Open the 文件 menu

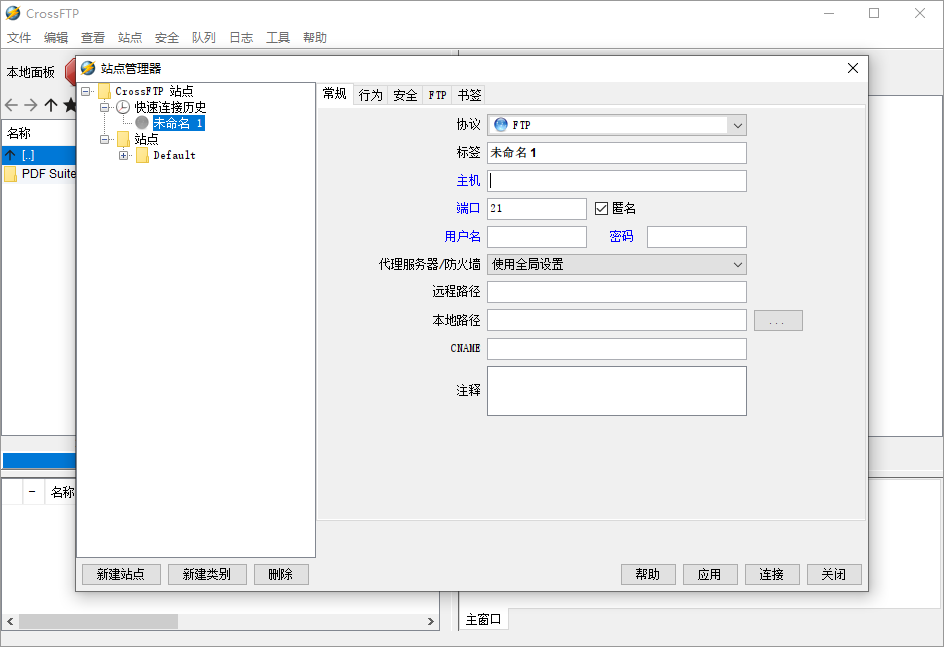coord(19,38)
